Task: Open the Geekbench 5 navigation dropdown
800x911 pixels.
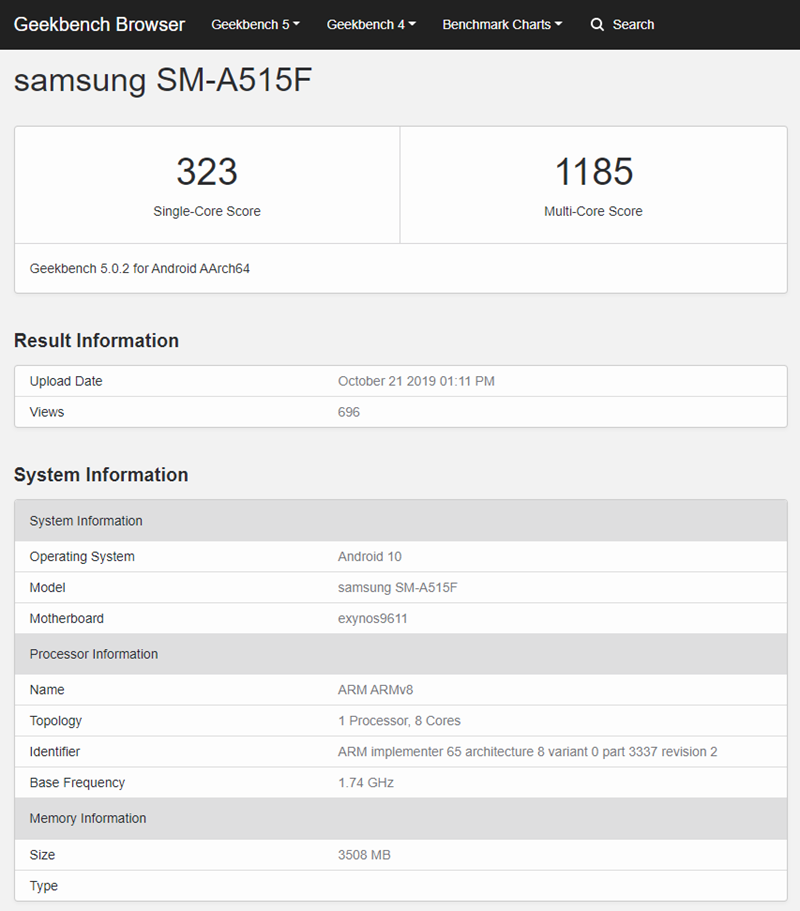Action: tap(255, 24)
